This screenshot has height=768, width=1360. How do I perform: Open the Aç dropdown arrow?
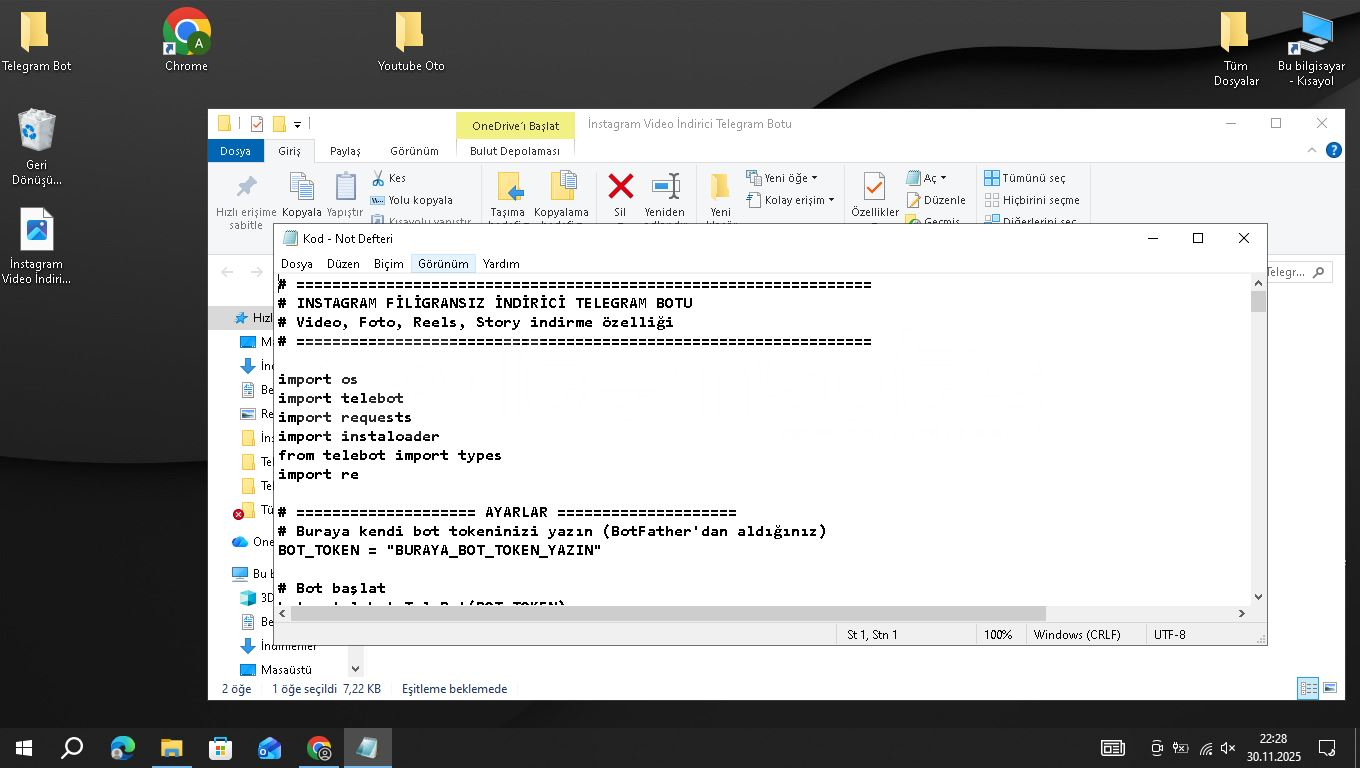pos(943,178)
